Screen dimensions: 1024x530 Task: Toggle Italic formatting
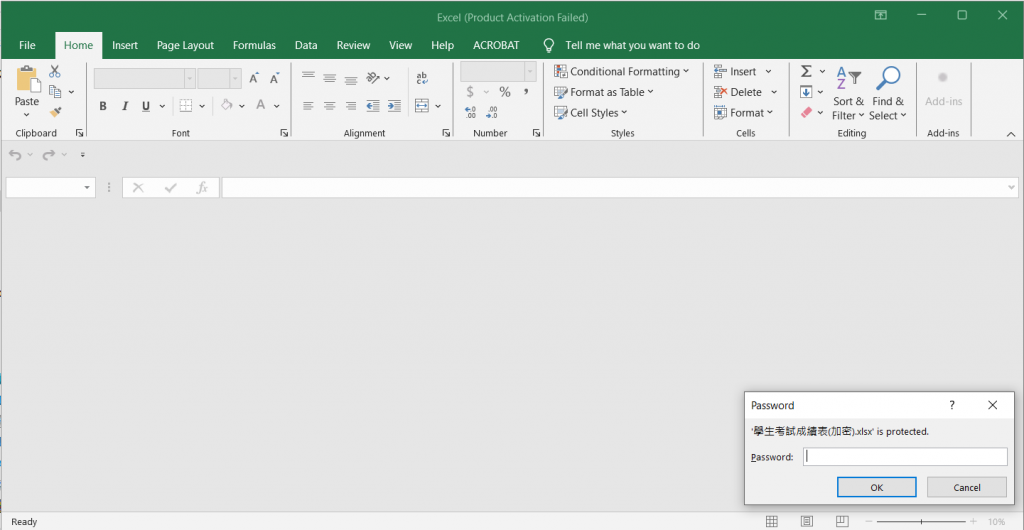[124, 106]
